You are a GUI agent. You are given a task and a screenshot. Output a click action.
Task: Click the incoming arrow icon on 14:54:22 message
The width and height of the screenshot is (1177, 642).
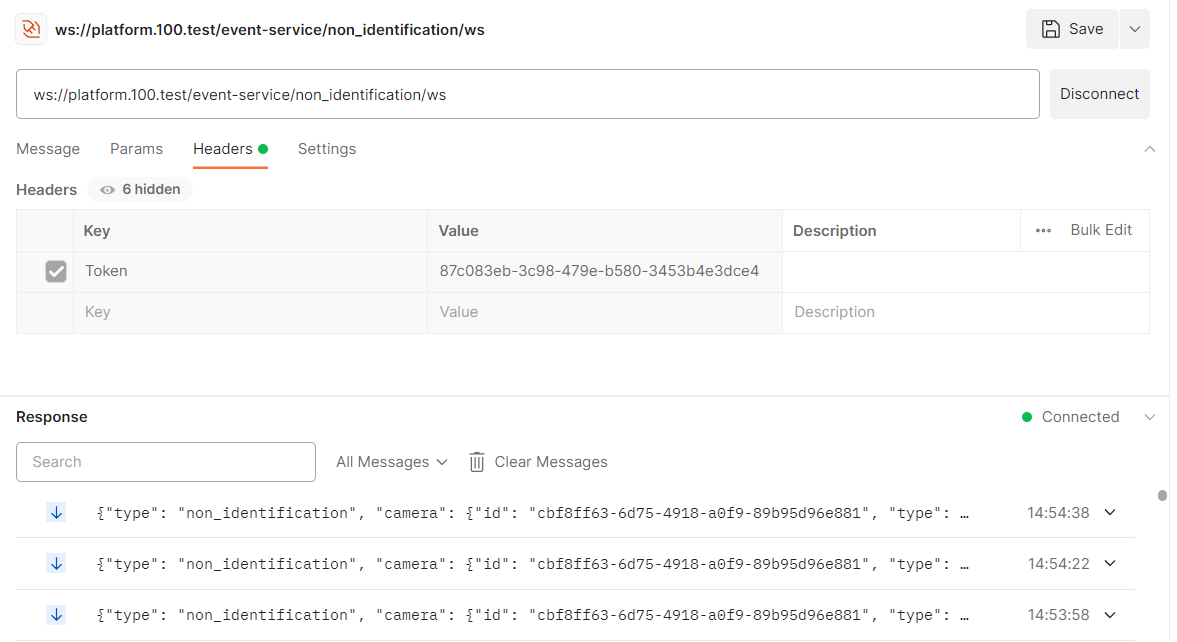coord(56,563)
